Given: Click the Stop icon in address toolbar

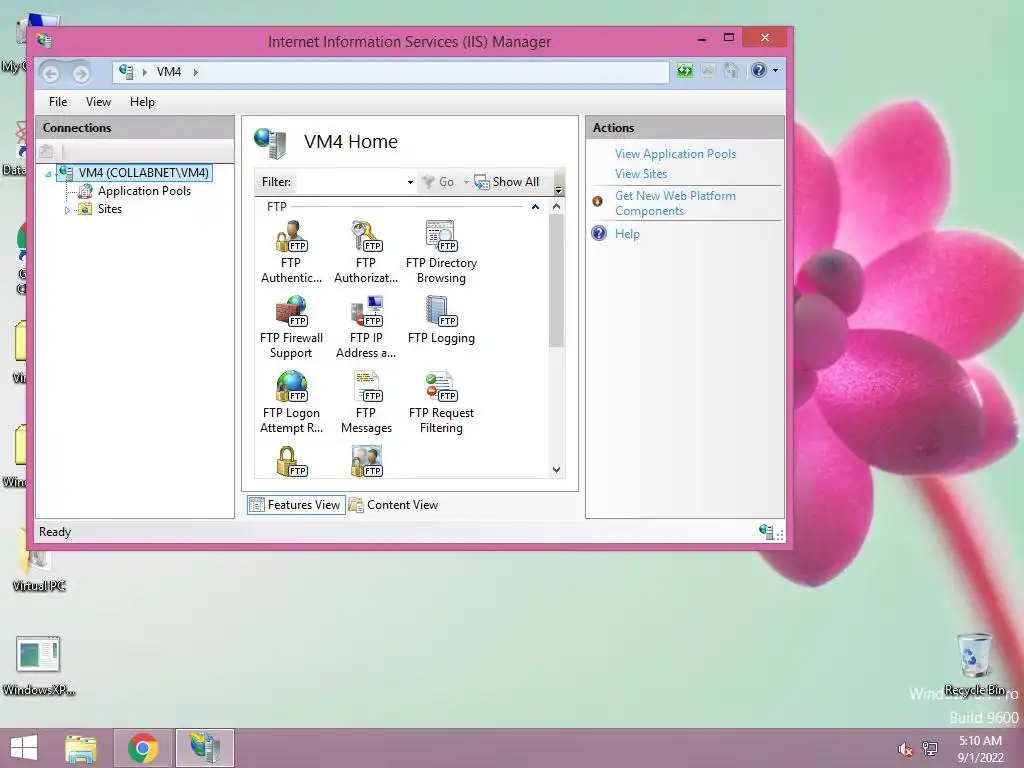Looking at the screenshot, I should coord(708,71).
